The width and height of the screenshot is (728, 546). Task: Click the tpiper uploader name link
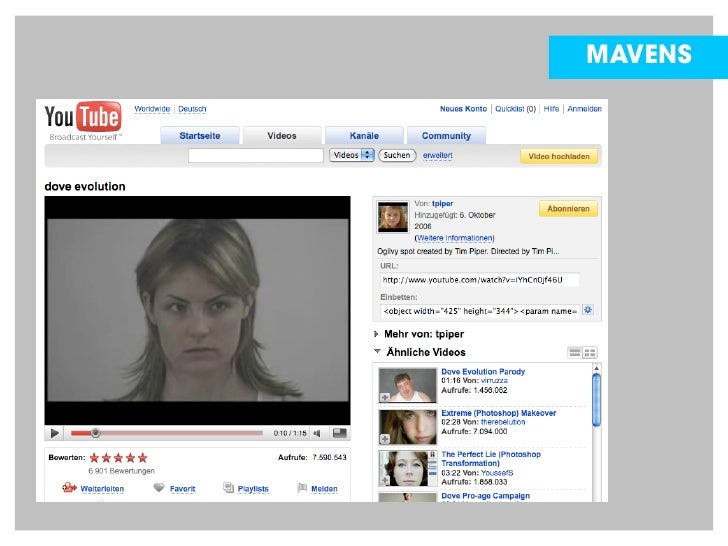click(x=442, y=203)
